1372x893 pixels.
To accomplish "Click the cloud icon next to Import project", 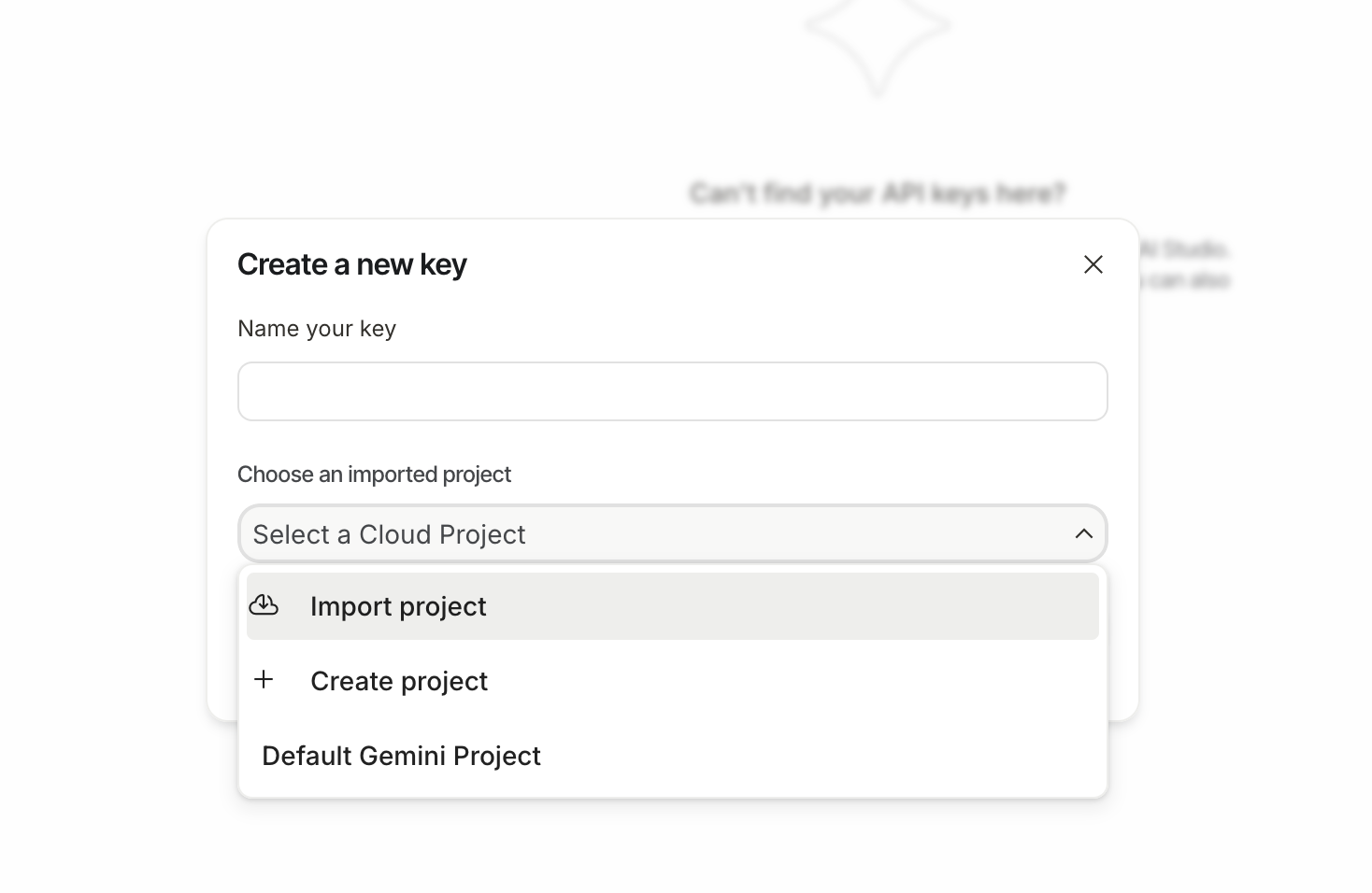I will 264,604.
